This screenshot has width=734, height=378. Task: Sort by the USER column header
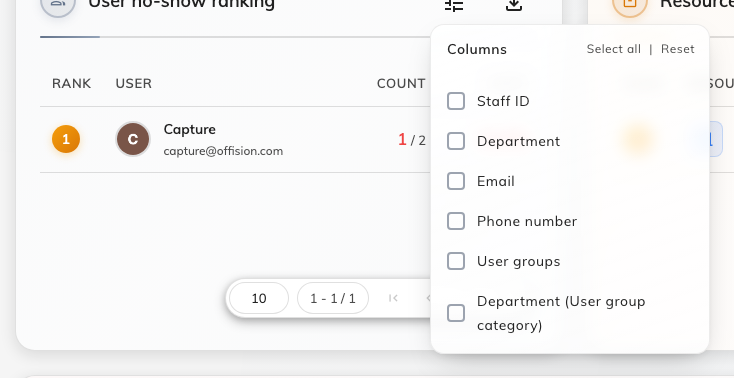pos(133,83)
